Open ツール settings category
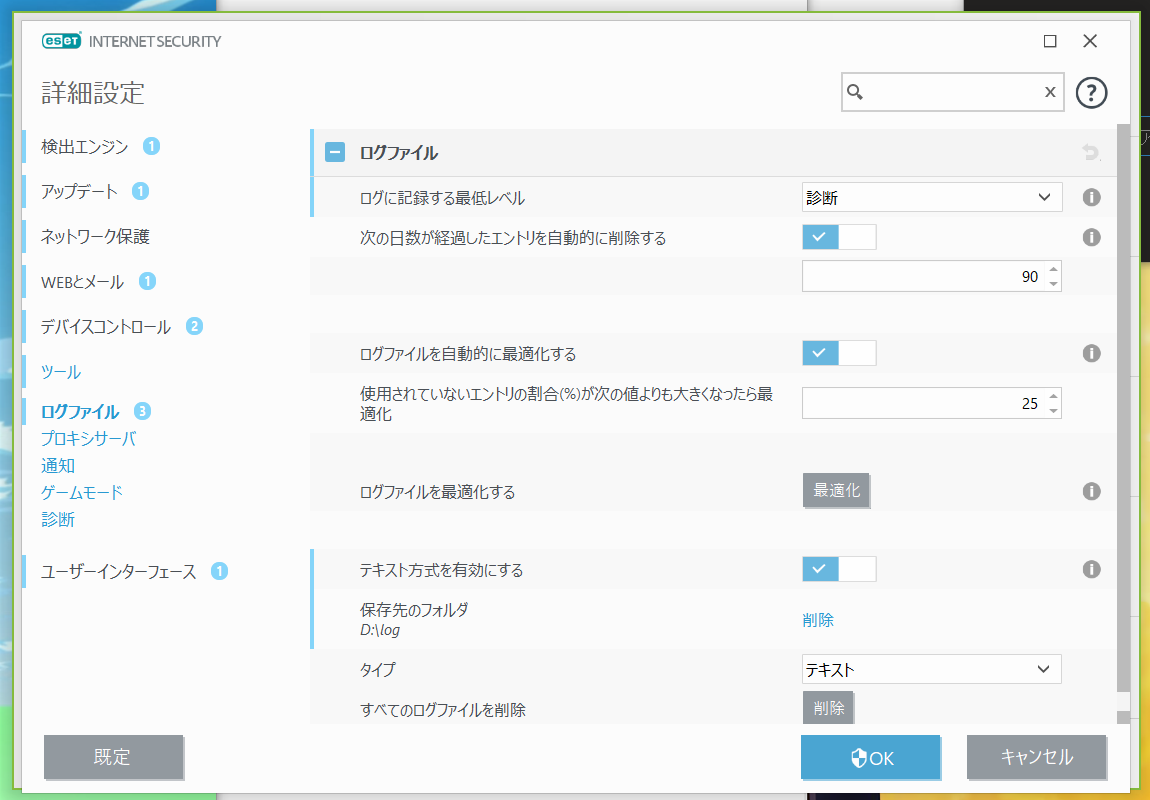 61,372
